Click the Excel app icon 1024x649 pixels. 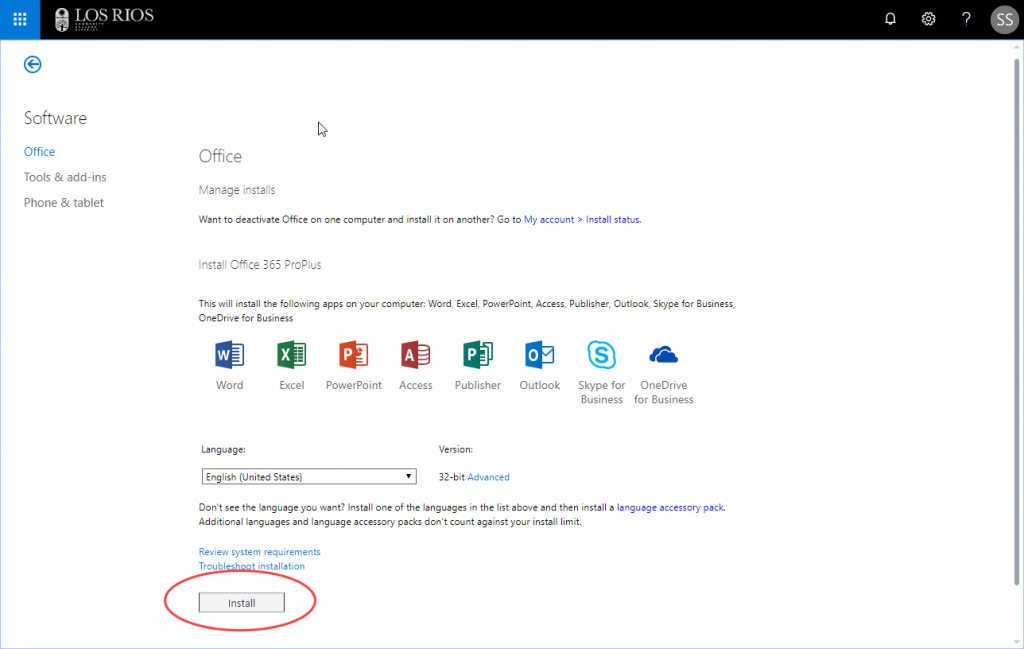coord(292,355)
